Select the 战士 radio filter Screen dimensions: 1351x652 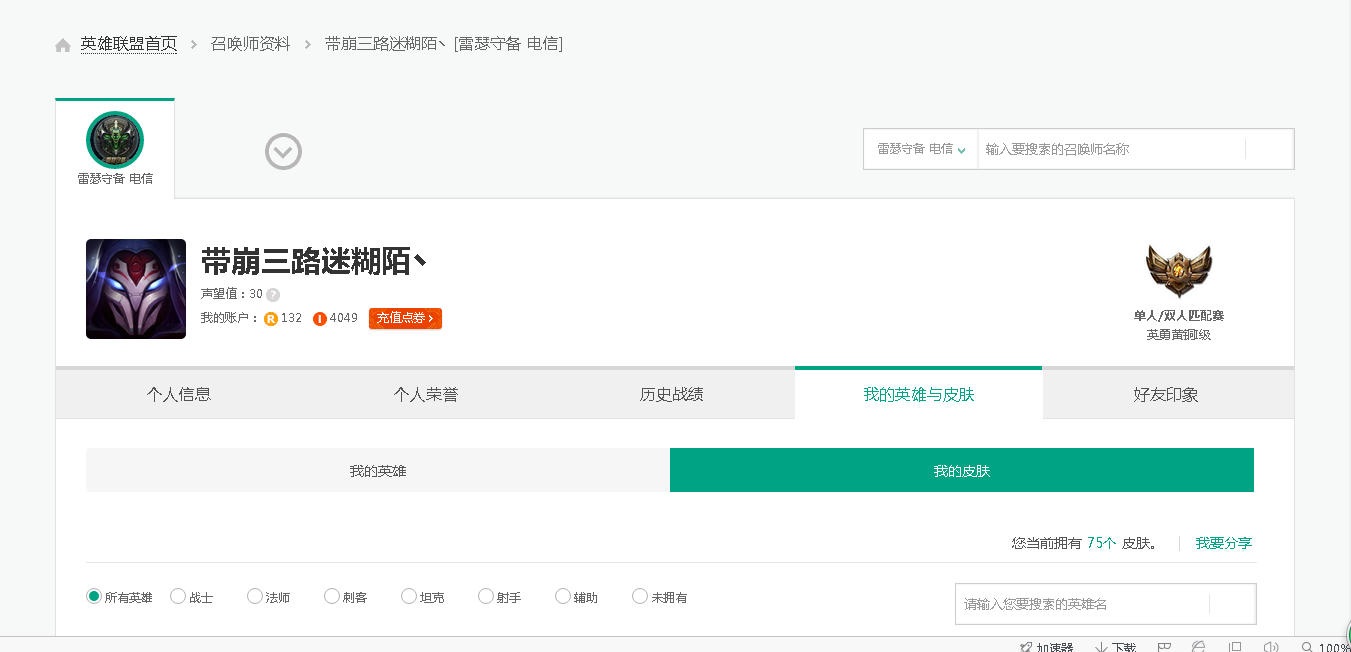pos(178,596)
